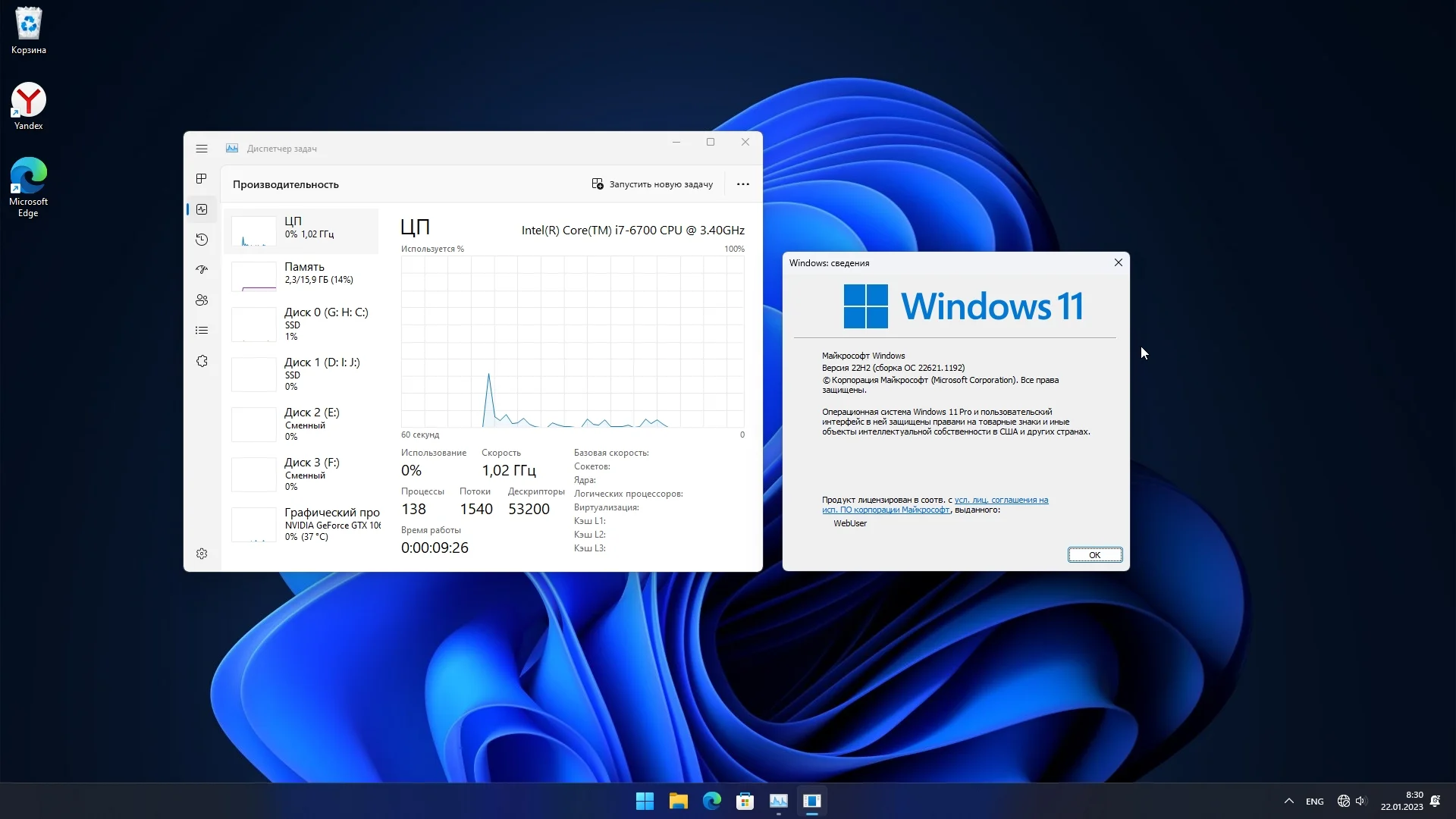1456x819 pixels.
Task: Open Task Manager hamburger navigation menu
Action: (x=202, y=149)
